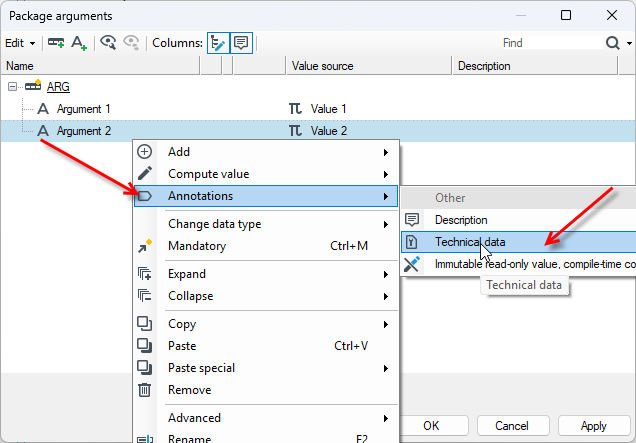
Task: Collapse the ARG tree node
Action: (x=13, y=86)
